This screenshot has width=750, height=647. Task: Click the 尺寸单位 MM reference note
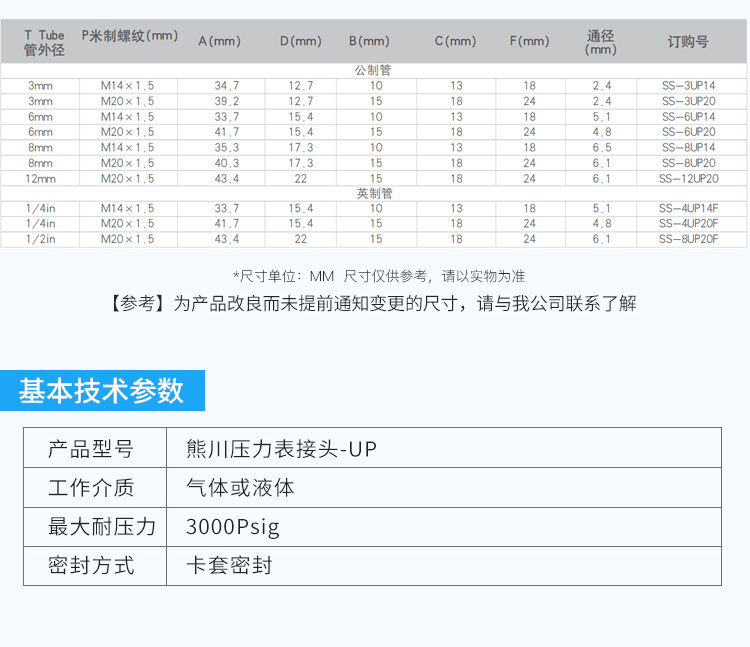tap(379, 276)
